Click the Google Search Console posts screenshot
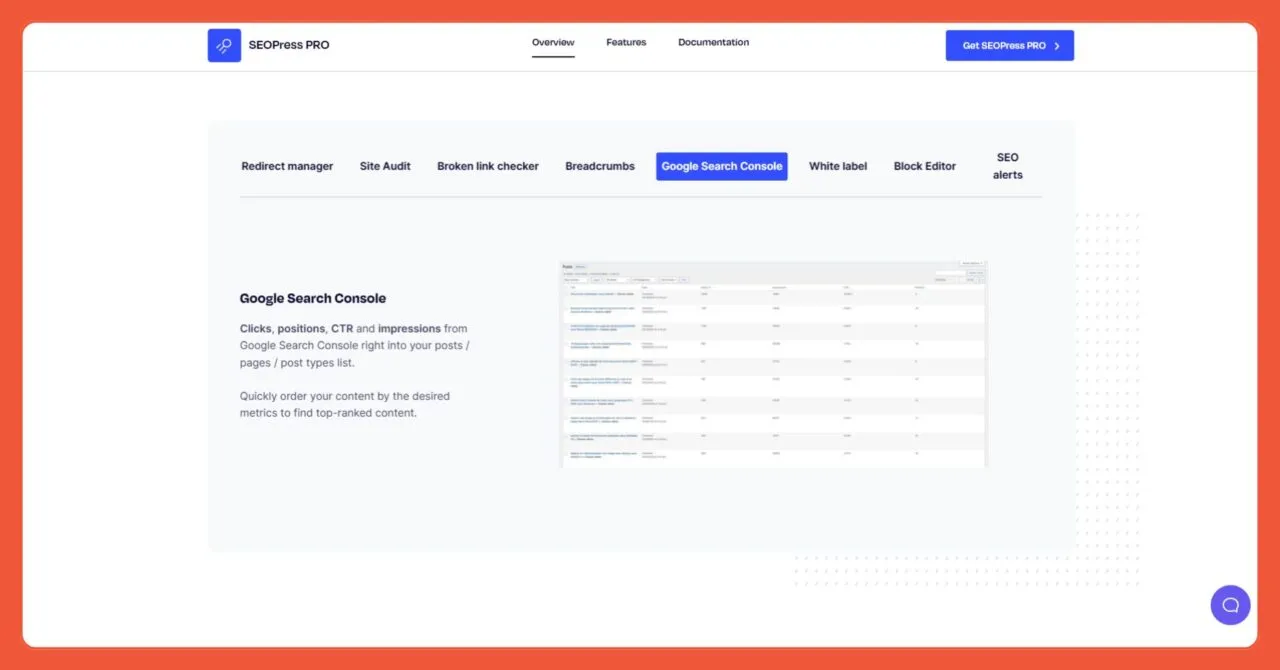The image size is (1280, 670). coord(773,365)
